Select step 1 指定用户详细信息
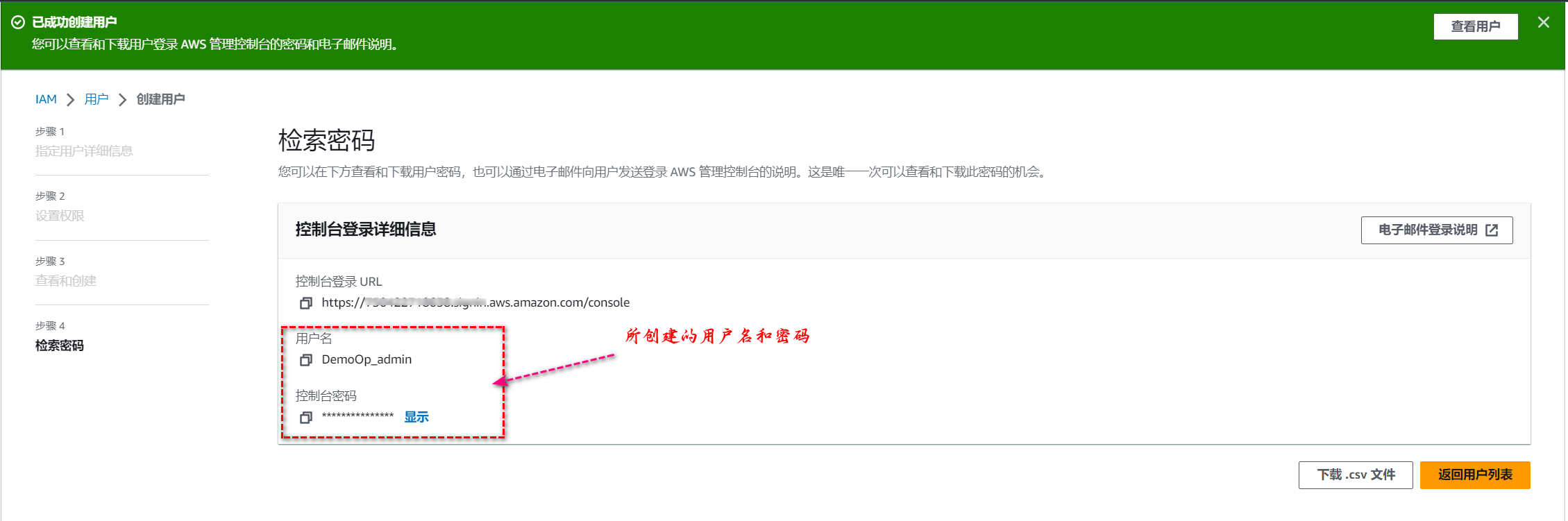The image size is (1568, 521). 84,151
